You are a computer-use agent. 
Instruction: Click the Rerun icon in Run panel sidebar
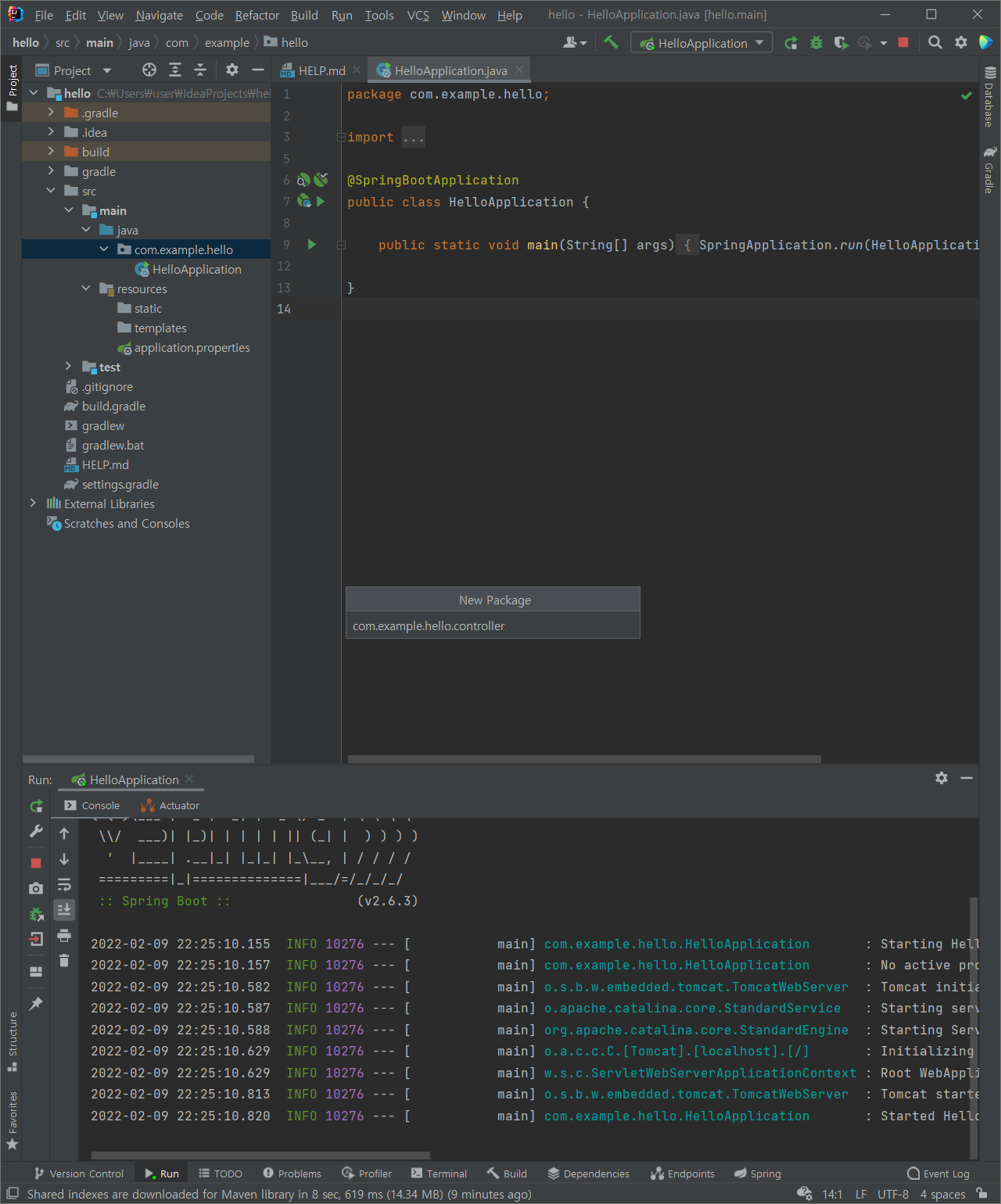(36, 806)
